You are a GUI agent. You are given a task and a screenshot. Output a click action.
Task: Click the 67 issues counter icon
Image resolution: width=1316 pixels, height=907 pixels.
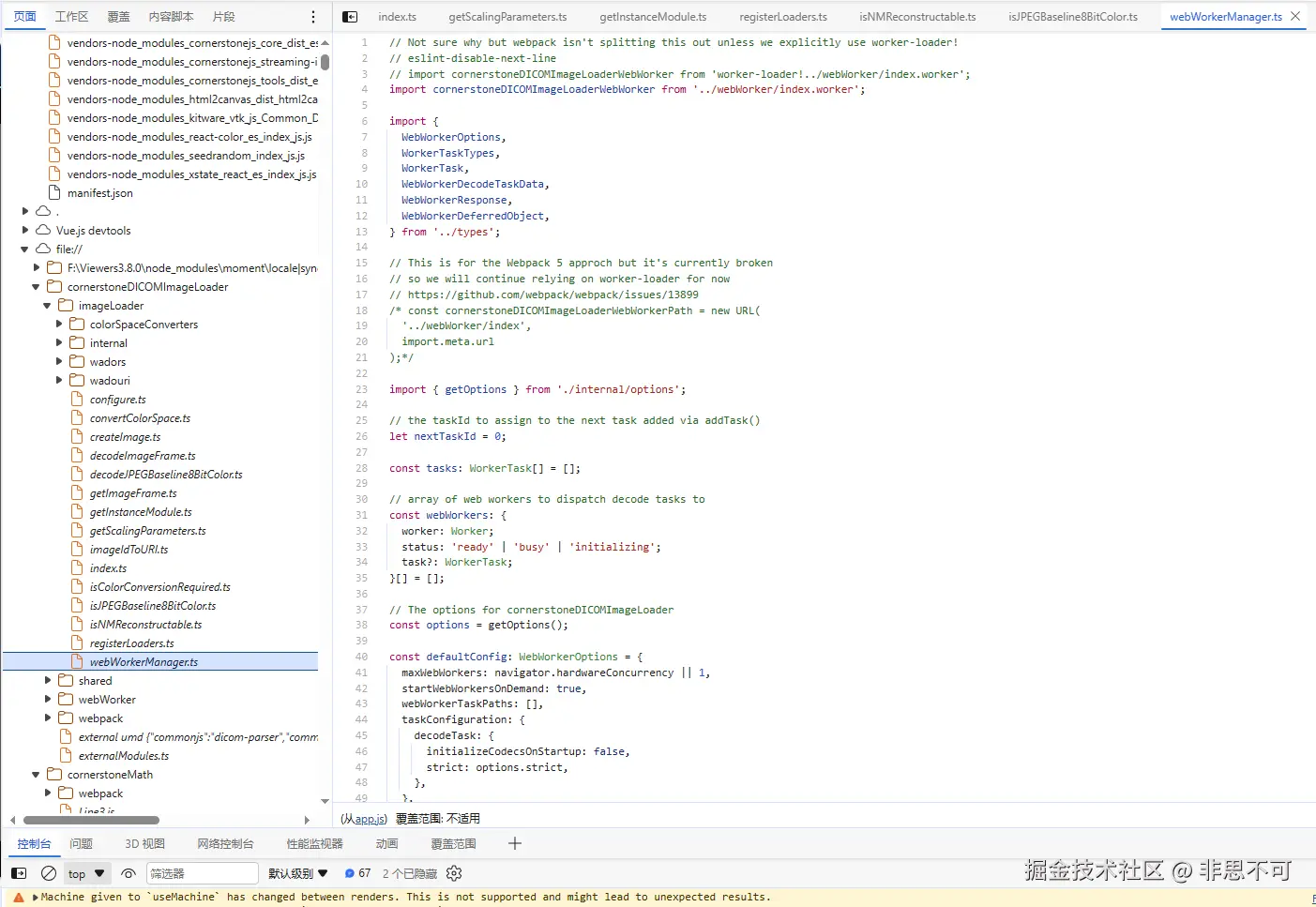(x=357, y=873)
